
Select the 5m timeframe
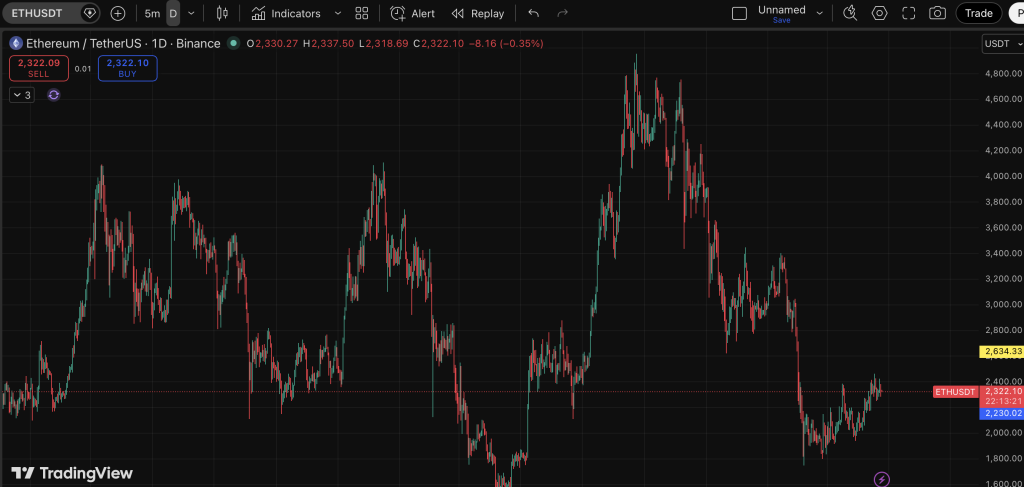[152, 14]
